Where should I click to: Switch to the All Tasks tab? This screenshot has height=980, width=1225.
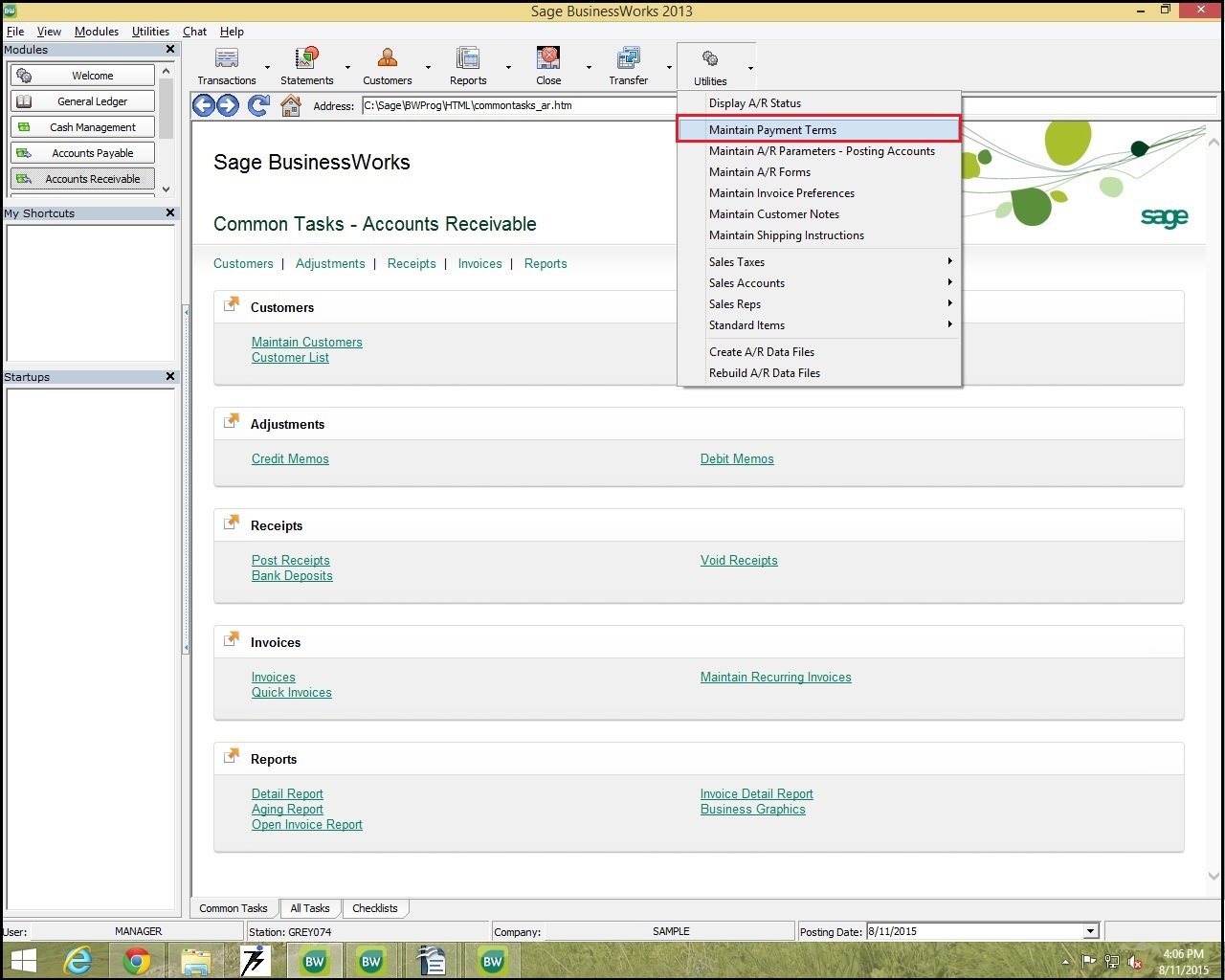coord(309,908)
